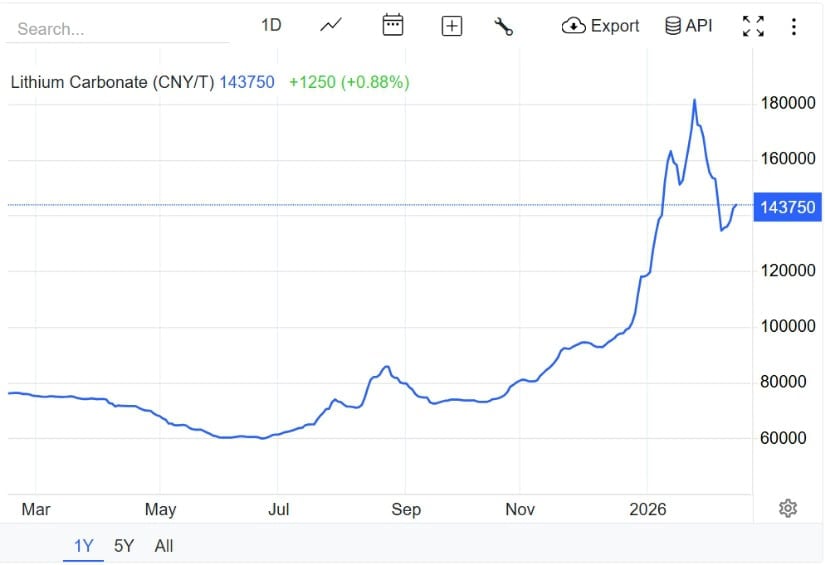Click the API database icon
The width and height of the screenshot is (825, 565).
point(673,26)
